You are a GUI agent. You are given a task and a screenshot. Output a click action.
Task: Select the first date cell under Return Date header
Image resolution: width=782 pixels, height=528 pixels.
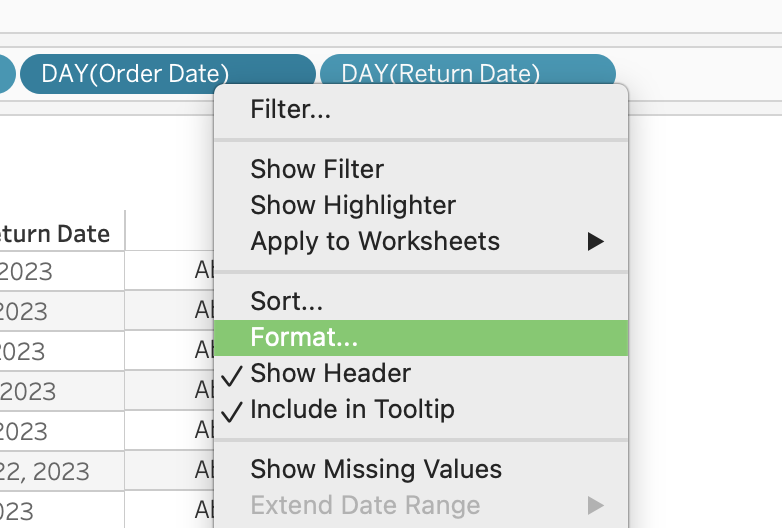tap(40, 271)
